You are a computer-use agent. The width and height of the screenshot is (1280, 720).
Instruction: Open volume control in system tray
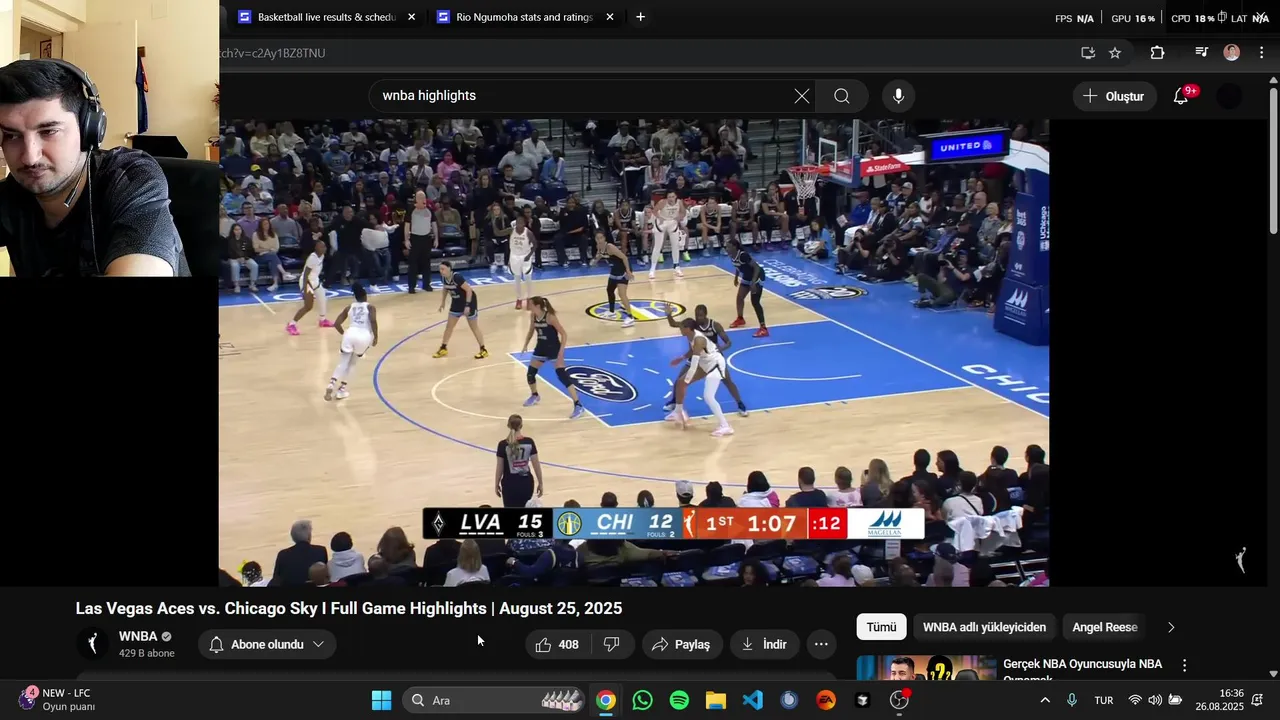[x=1155, y=700]
